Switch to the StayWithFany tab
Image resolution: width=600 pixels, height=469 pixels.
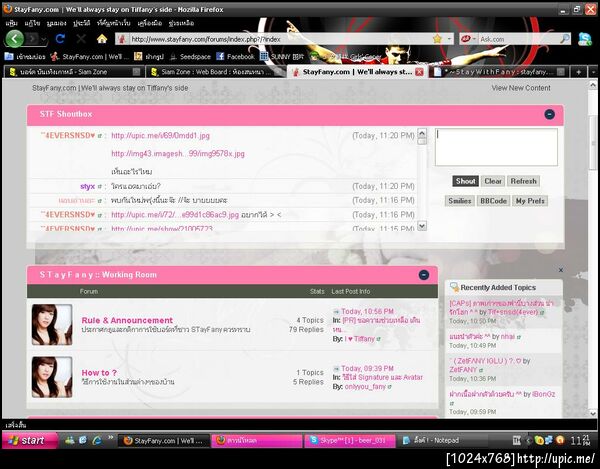tap(499, 72)
